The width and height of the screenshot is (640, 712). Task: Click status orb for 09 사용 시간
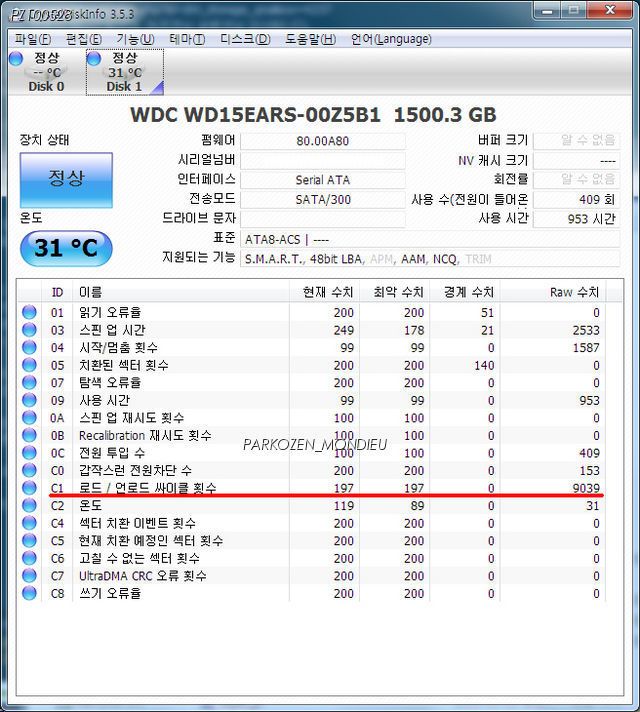29,400
